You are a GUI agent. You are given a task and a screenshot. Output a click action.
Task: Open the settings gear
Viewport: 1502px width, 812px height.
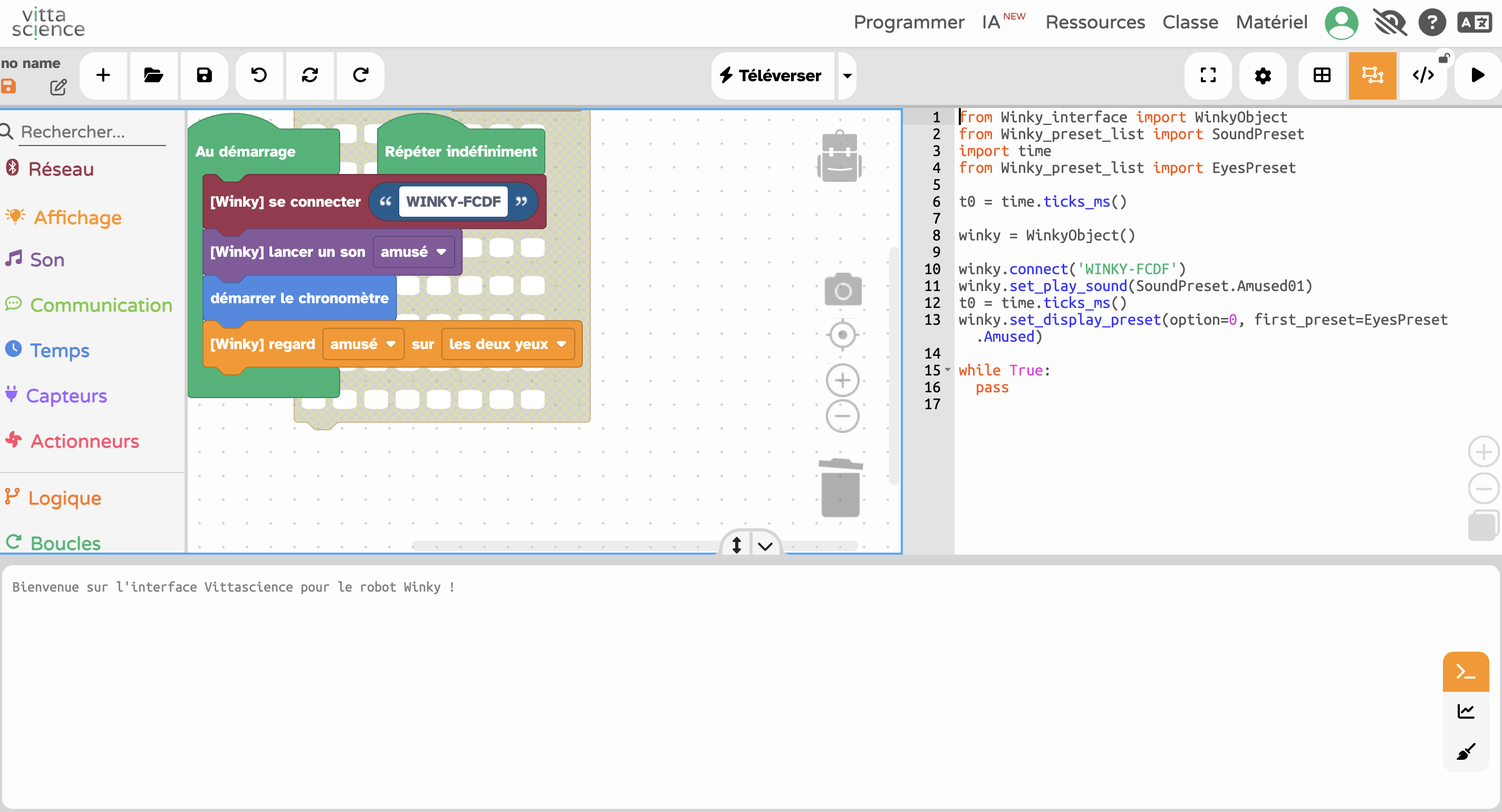tap(1263, 75)
